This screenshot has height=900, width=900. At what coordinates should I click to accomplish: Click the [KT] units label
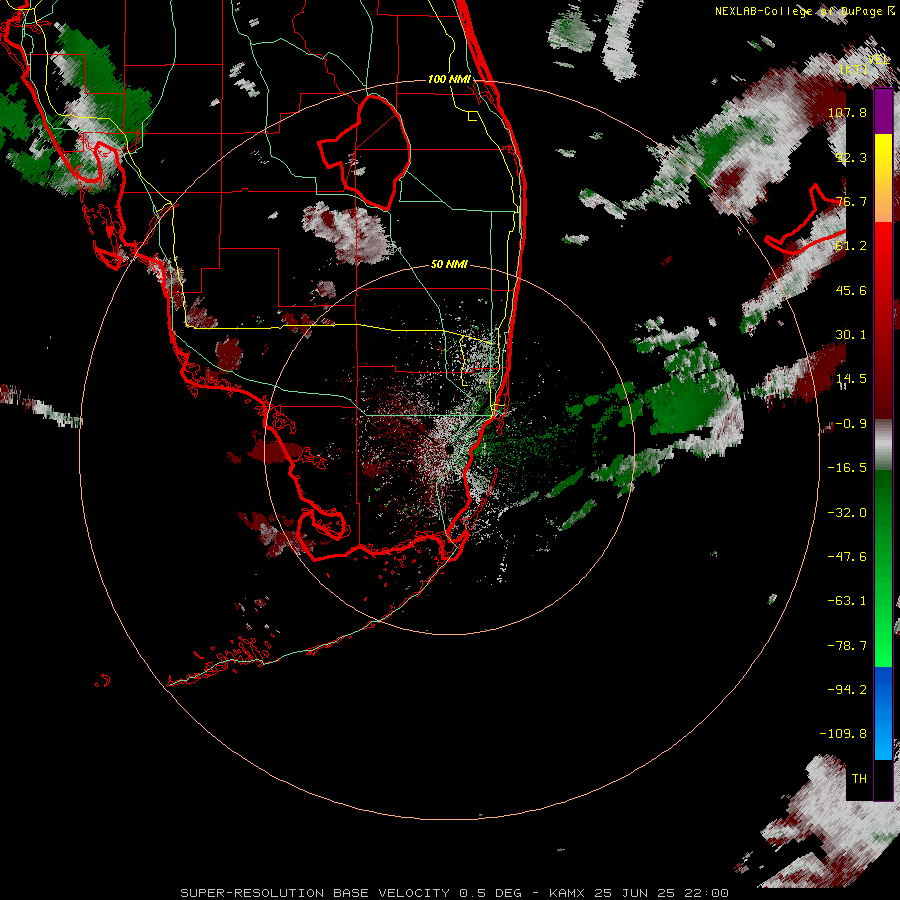click(854, 69)
